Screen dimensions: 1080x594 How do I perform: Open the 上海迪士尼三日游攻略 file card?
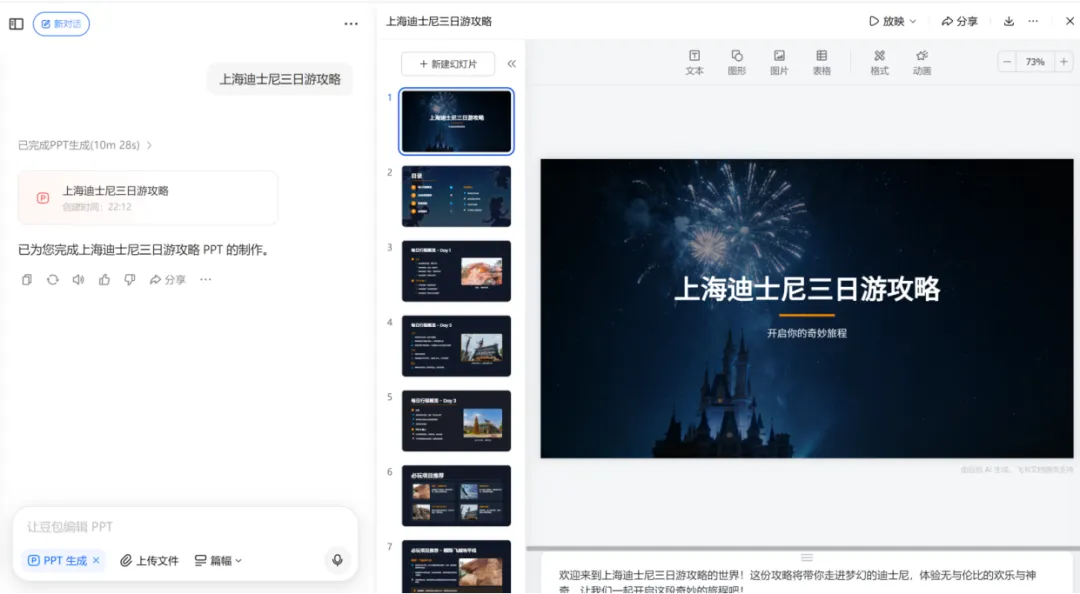click(x=148, y=198)
